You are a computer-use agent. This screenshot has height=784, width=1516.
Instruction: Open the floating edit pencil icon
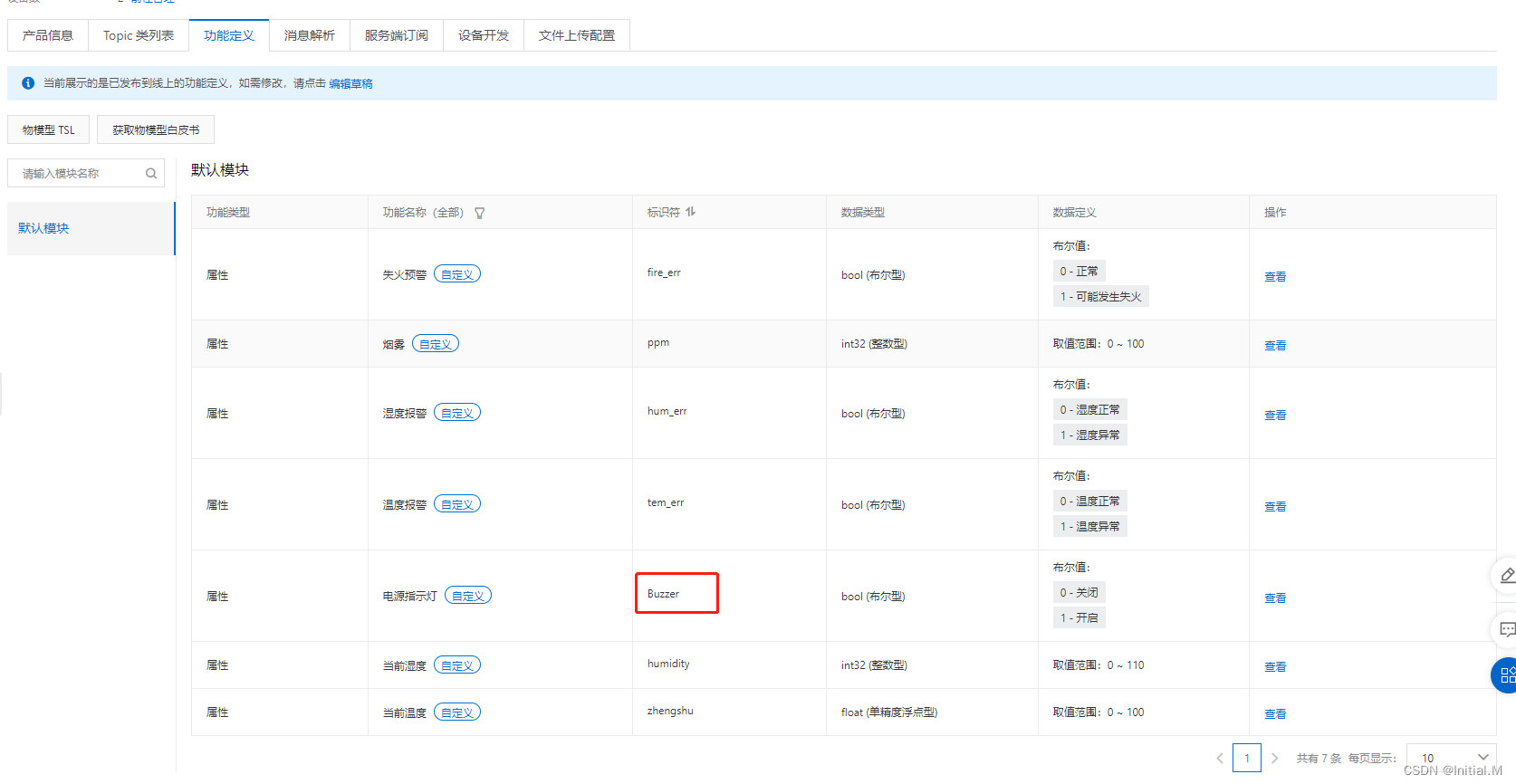pyautogui.click(x=1507, y=576)
